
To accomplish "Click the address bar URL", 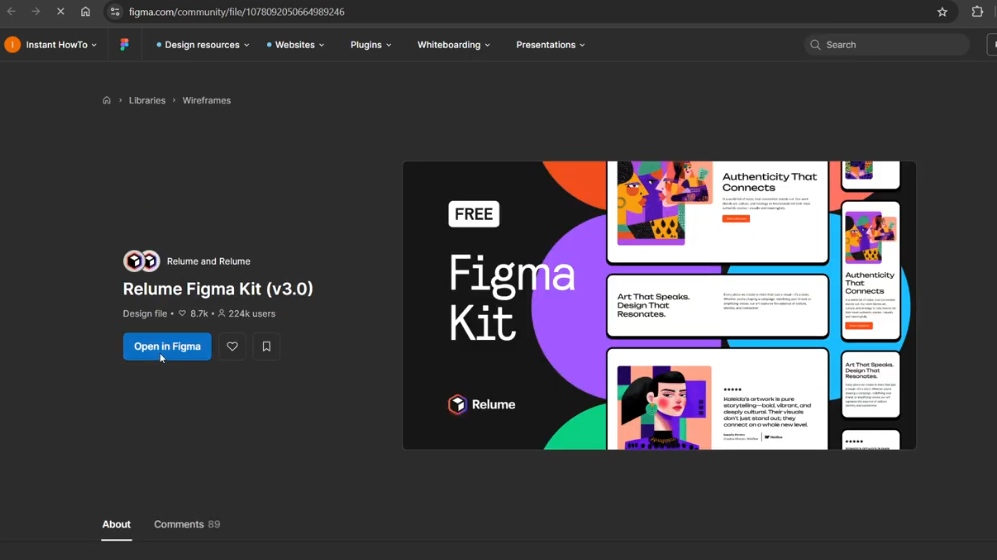I will click(237, 12).
